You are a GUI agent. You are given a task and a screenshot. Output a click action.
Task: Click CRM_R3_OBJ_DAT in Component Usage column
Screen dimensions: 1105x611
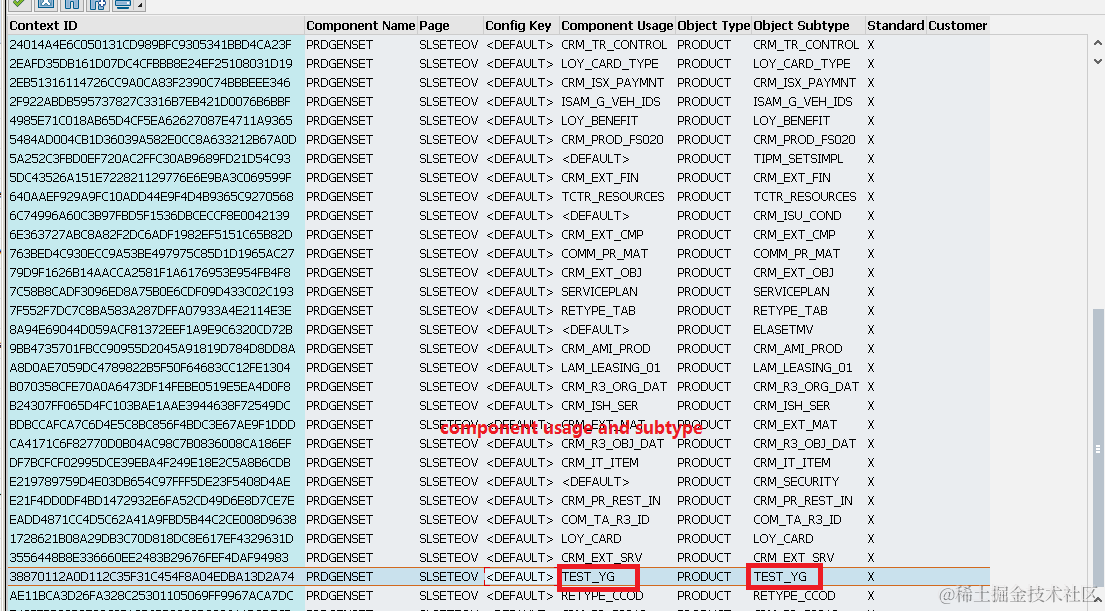(x=612, y=444)
